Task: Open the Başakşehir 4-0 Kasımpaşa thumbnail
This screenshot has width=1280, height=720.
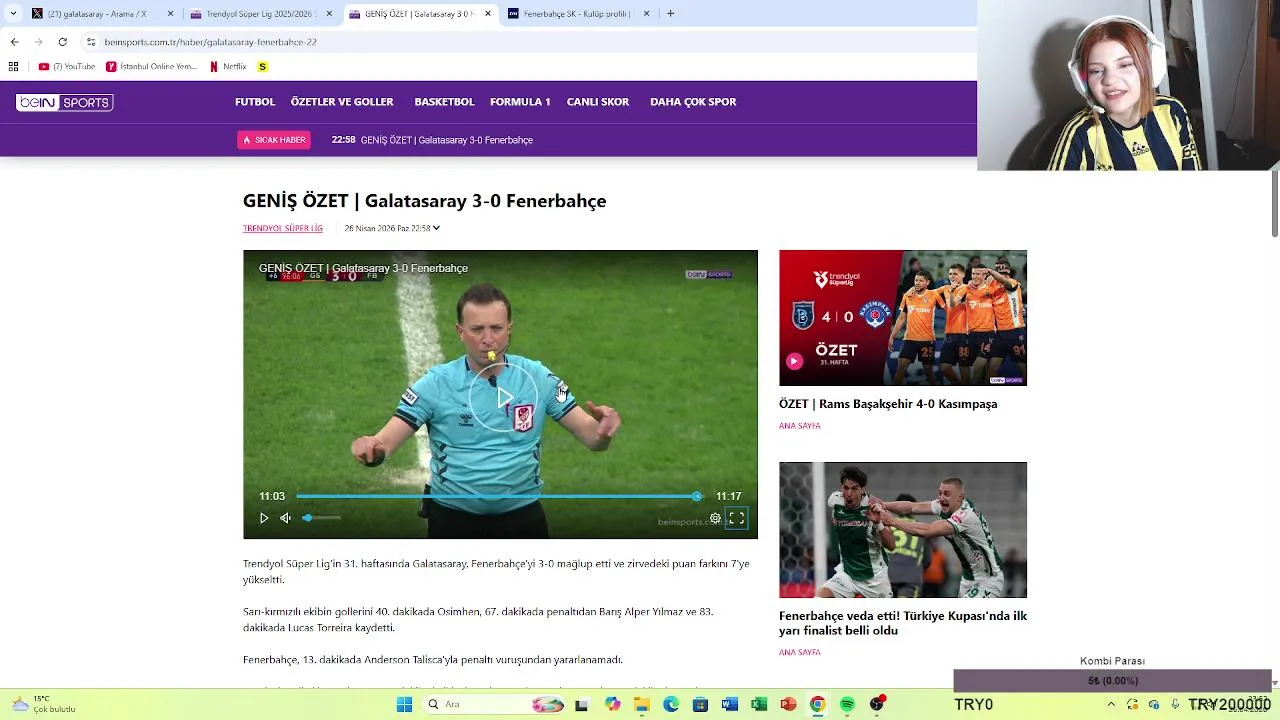Action: 903,318
